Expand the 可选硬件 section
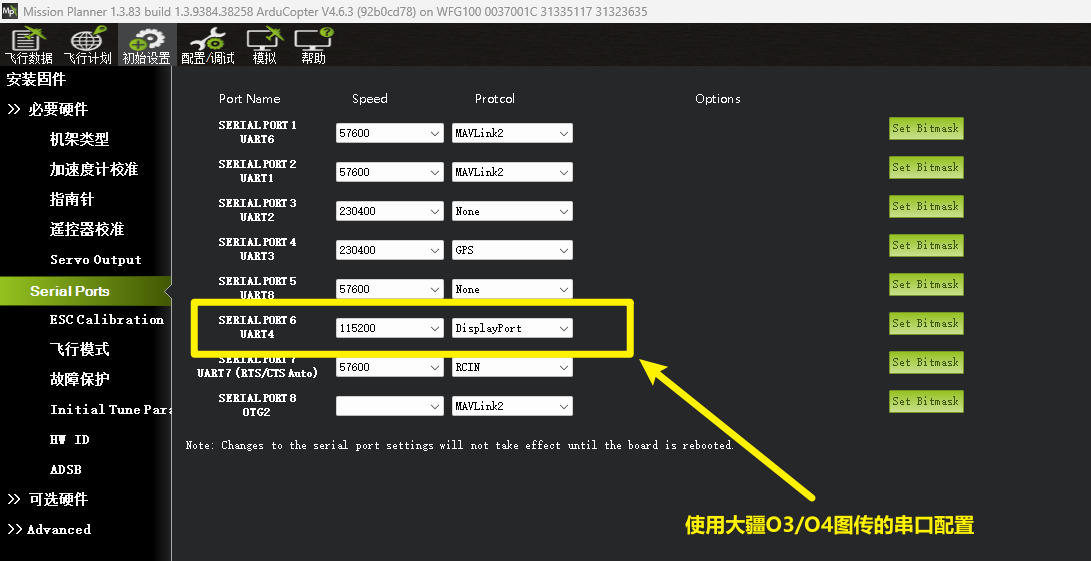This screenshot has height=561, width=1091. (x=48, y=499)
